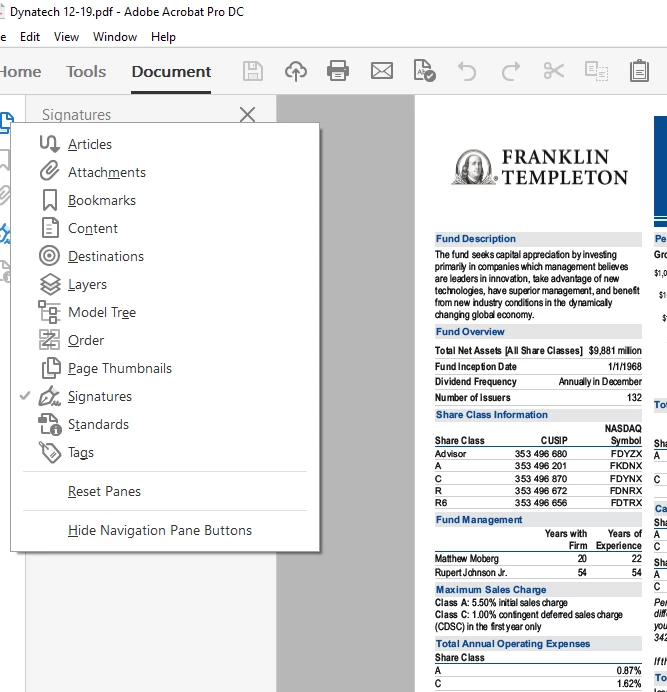Screen dimensions: 667x692
Task: Switch to the Tools tab
Action: (x=86, y=71)
